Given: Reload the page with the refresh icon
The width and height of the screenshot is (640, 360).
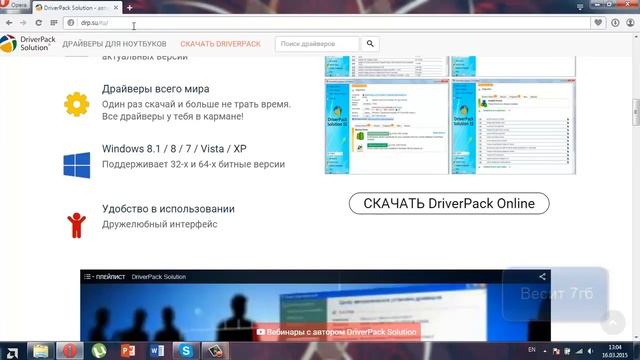Looking at the screenshot, I should coord(38,23).
